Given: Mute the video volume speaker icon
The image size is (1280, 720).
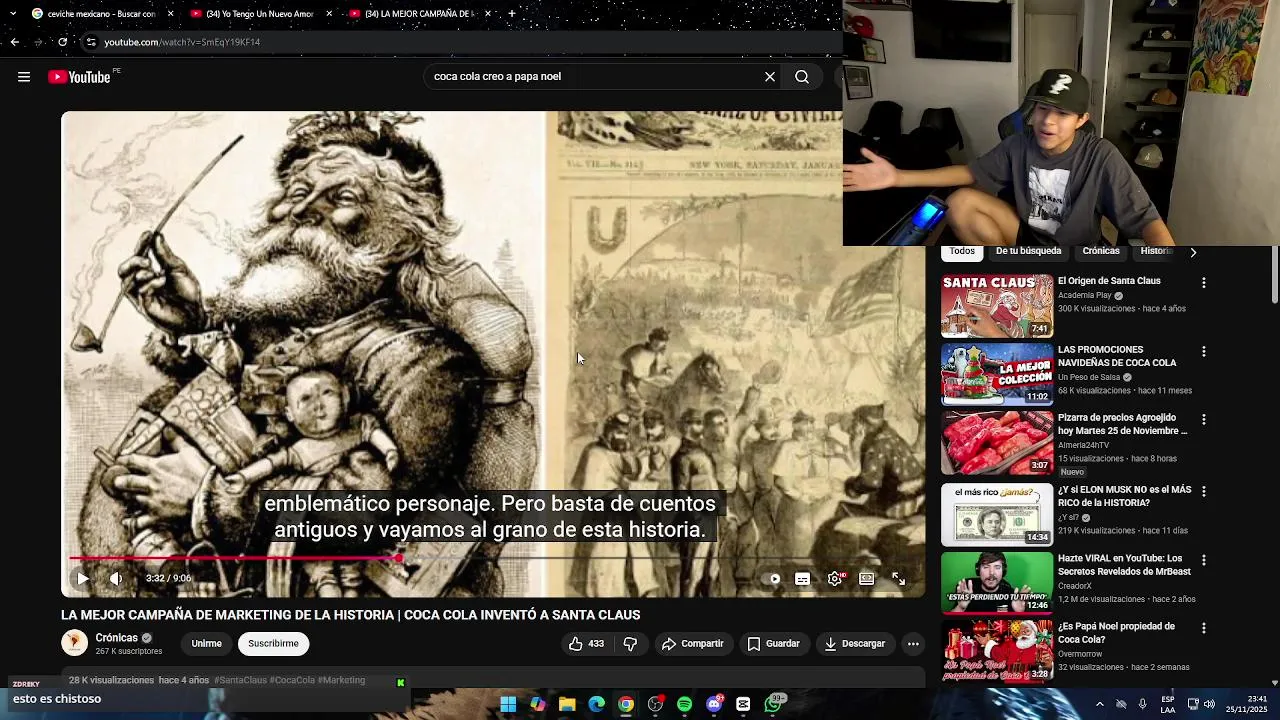Looking at the screenshot, I should coord(116,578).
